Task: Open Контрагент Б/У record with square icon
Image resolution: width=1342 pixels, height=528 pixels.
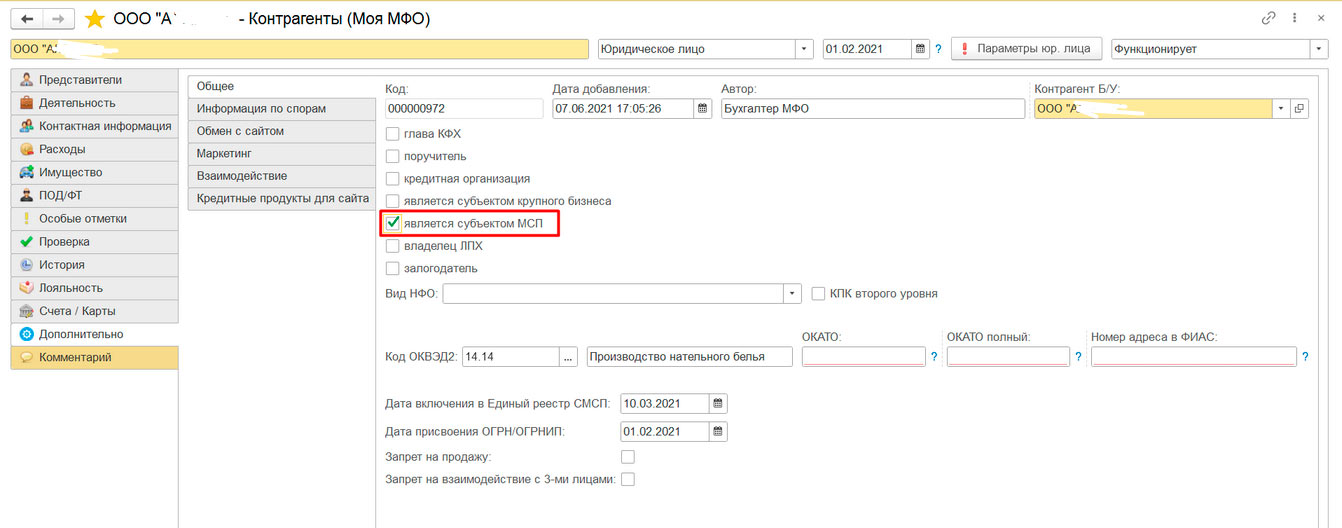Action: pyautogui.click(x=1300, y=109)
